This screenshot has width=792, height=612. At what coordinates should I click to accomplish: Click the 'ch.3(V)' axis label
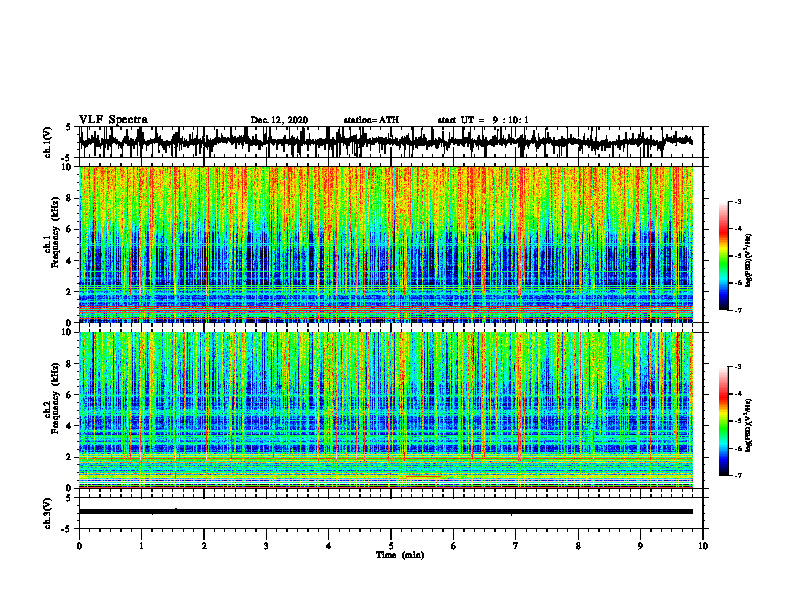pyautogui.click(x=48, y=513)
